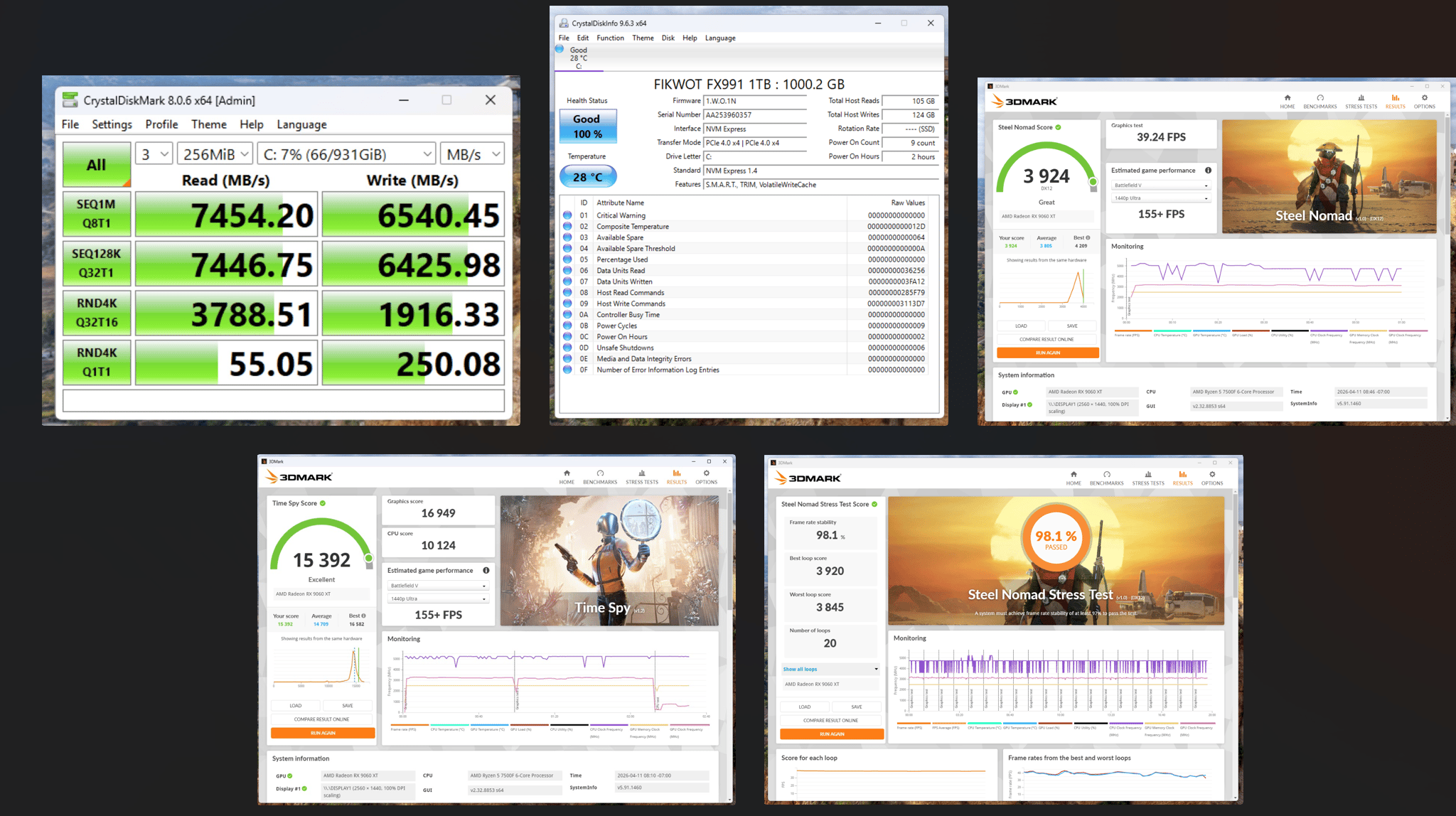Click STRESS TESTS in the Steel Nomad Stress Test window
This screenshot has height=816, width=1456.
pyautogui.click(x=1148, y=478)
